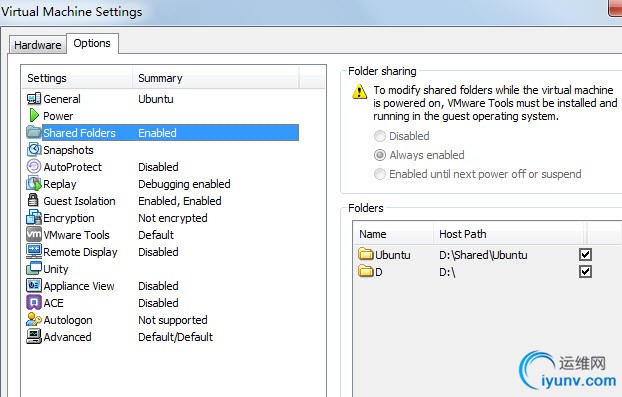Image resolution: width=622 pixels, height=397 pixels.
Task: Select the Disabled folder sharing radio button
Action: pos(380,136)
